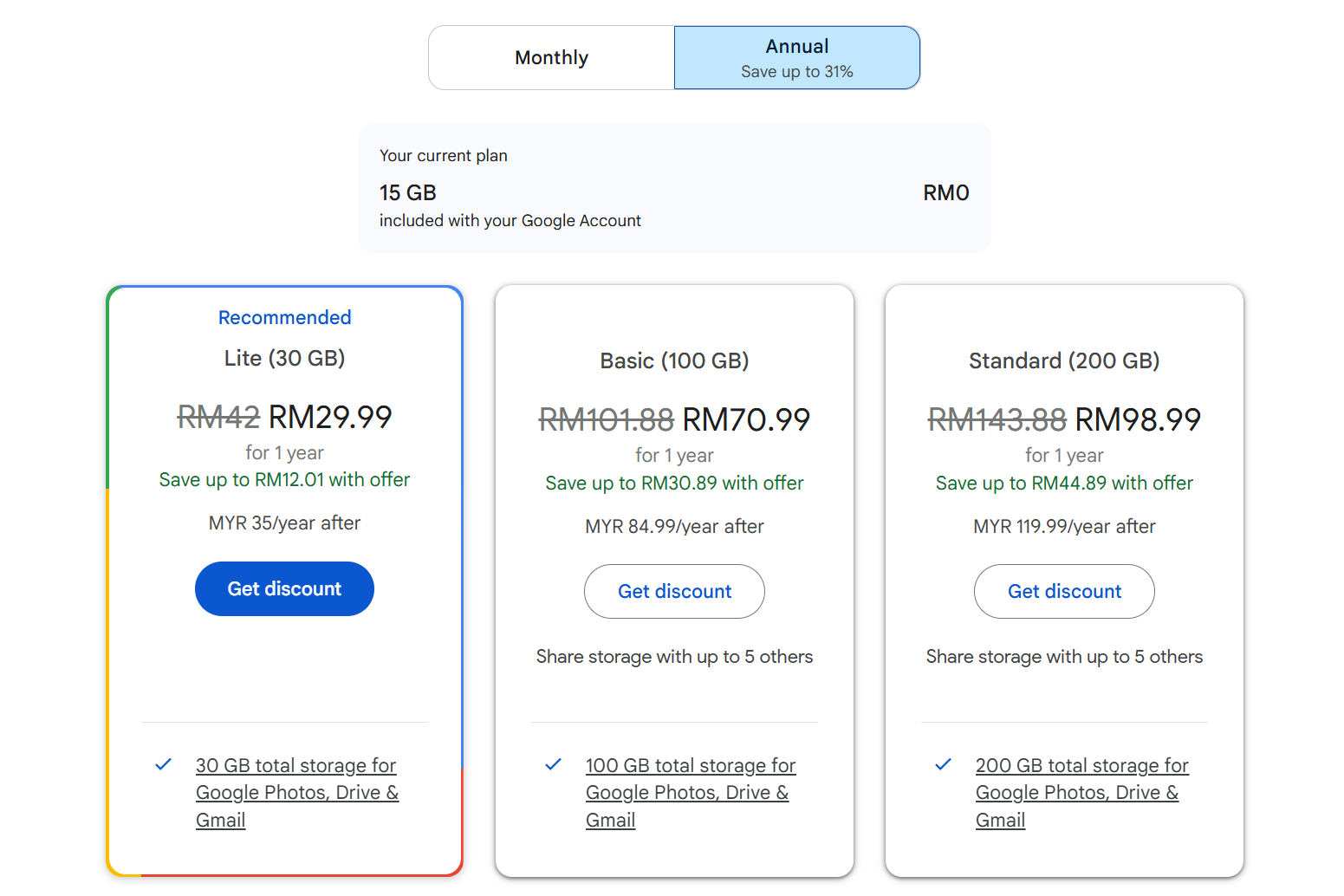Click the RM29.99 discounted price
Image resolution: width=1344 pixels, height=896 pixels.
coord(330,418)
